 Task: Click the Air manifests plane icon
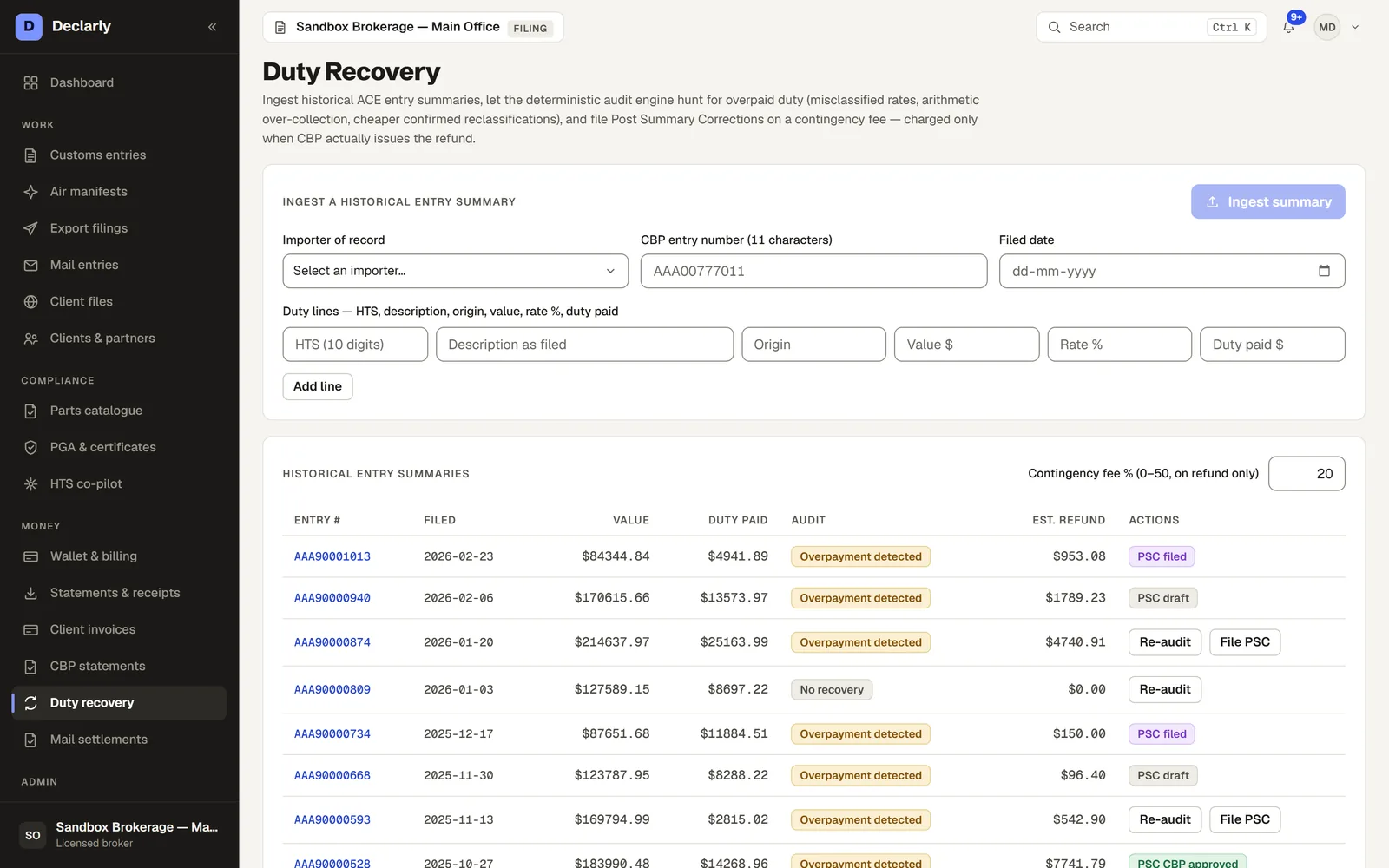tap(30, 192)
